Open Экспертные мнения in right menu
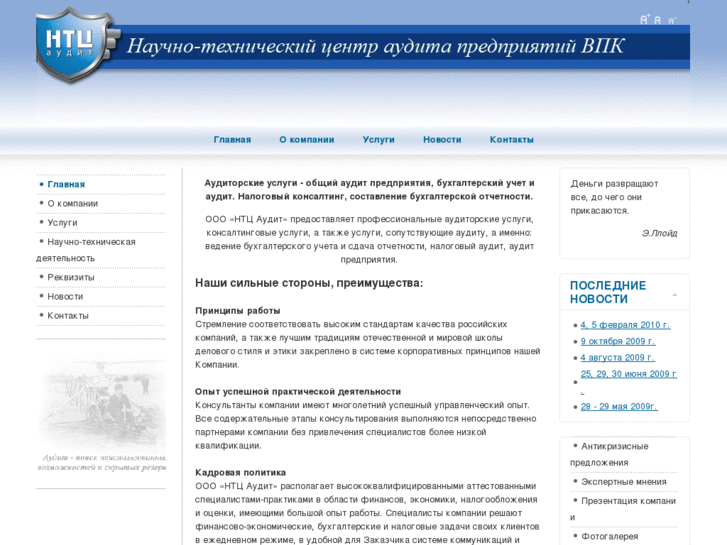 click(x=624, y=482)
